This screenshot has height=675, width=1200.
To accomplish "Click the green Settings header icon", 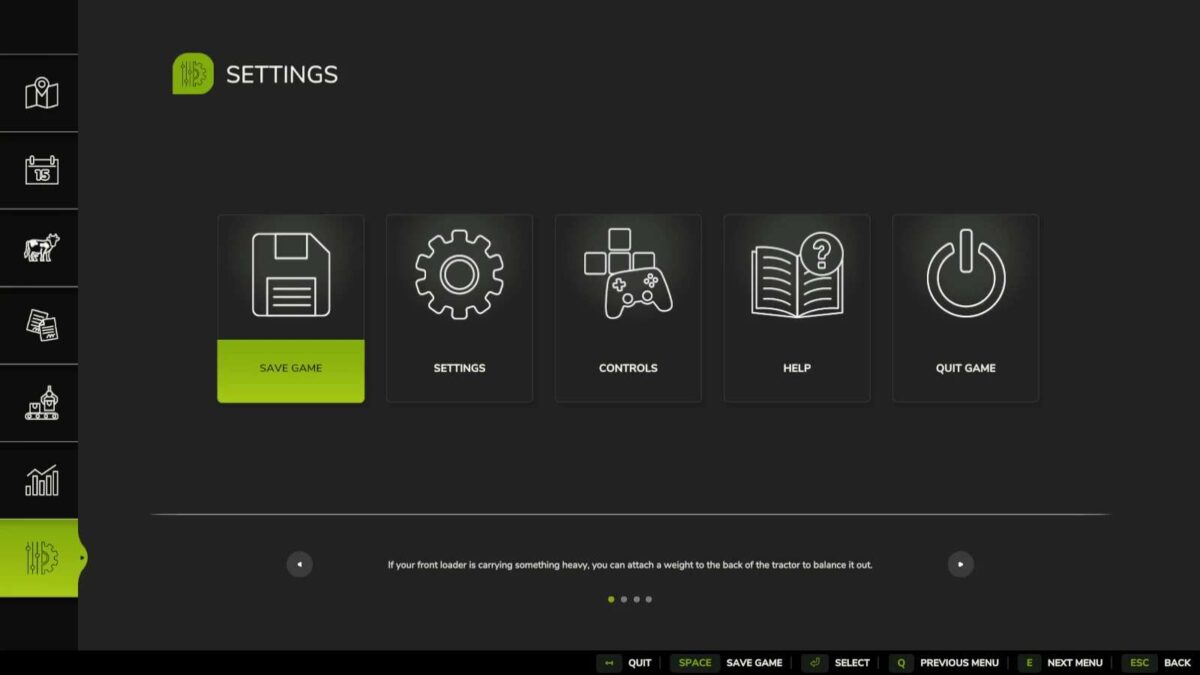I will pos(193,74).
